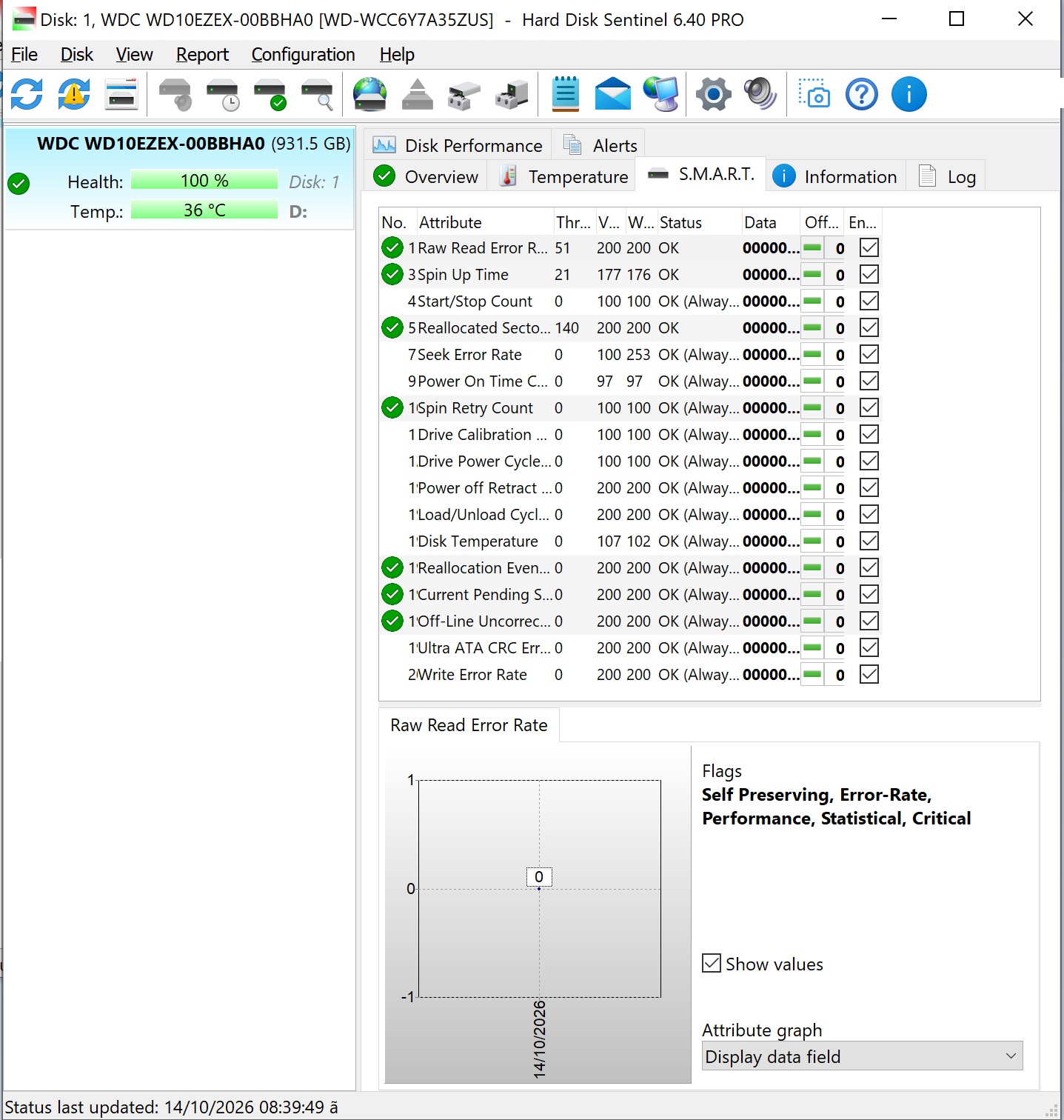Click the Temp 36 °C bar
The image size is (1064, 1120).
click(204, 210)
